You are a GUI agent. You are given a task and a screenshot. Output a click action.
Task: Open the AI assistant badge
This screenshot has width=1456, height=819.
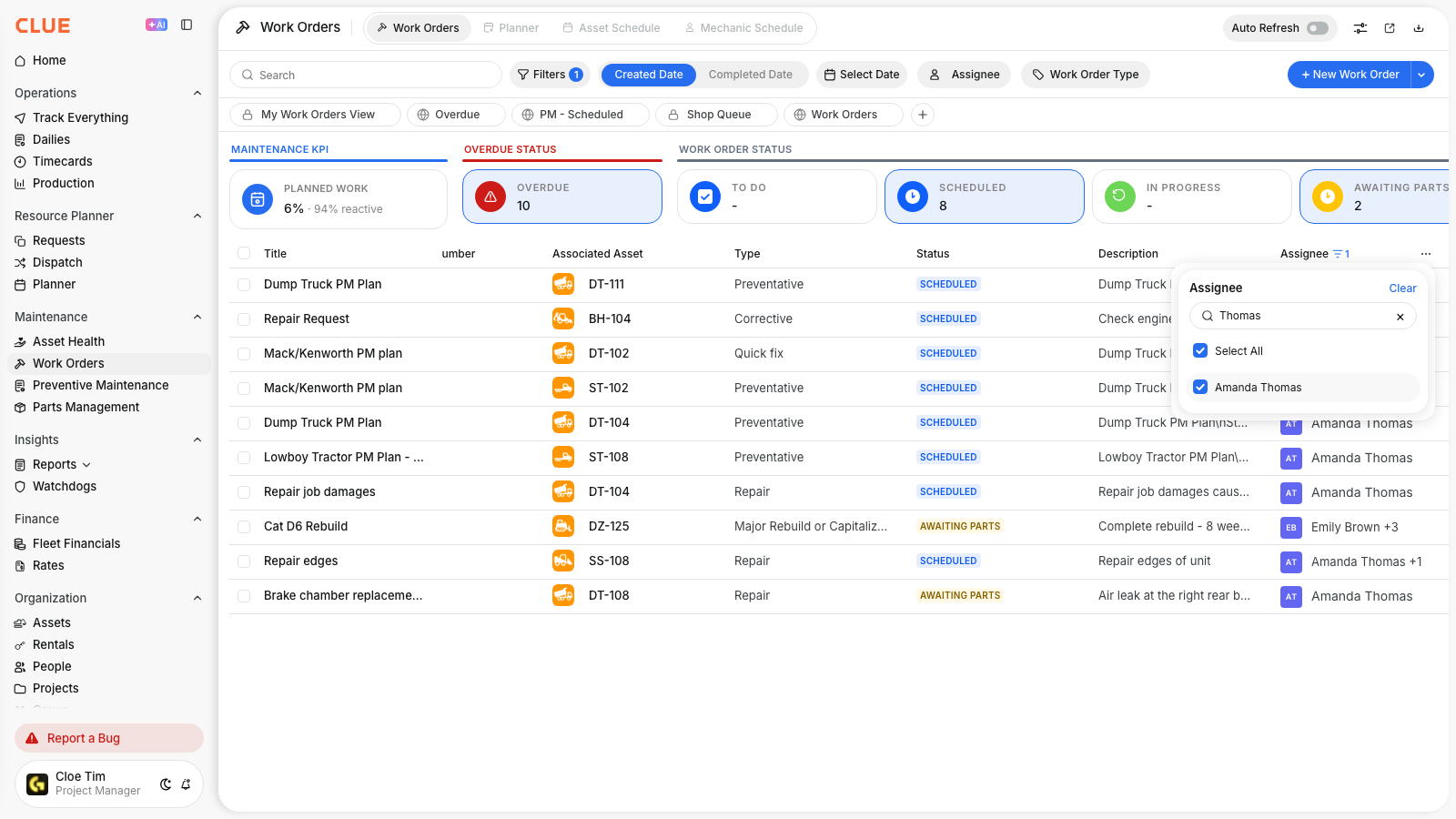[157, 25]
